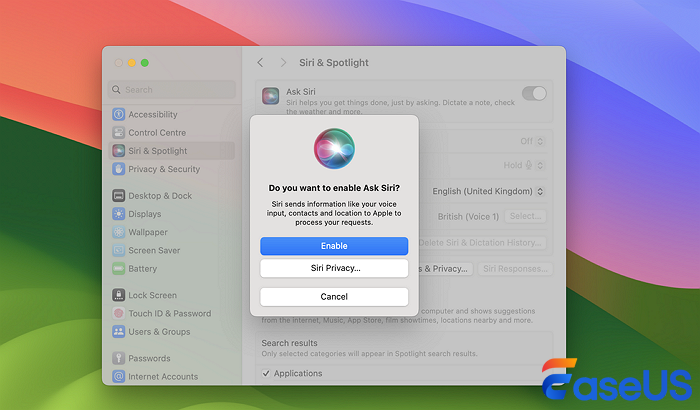The width and height of the screenshot is (700, 410).
Task: Click the Battery icon in the sidebar
Action: click(118, 269)
